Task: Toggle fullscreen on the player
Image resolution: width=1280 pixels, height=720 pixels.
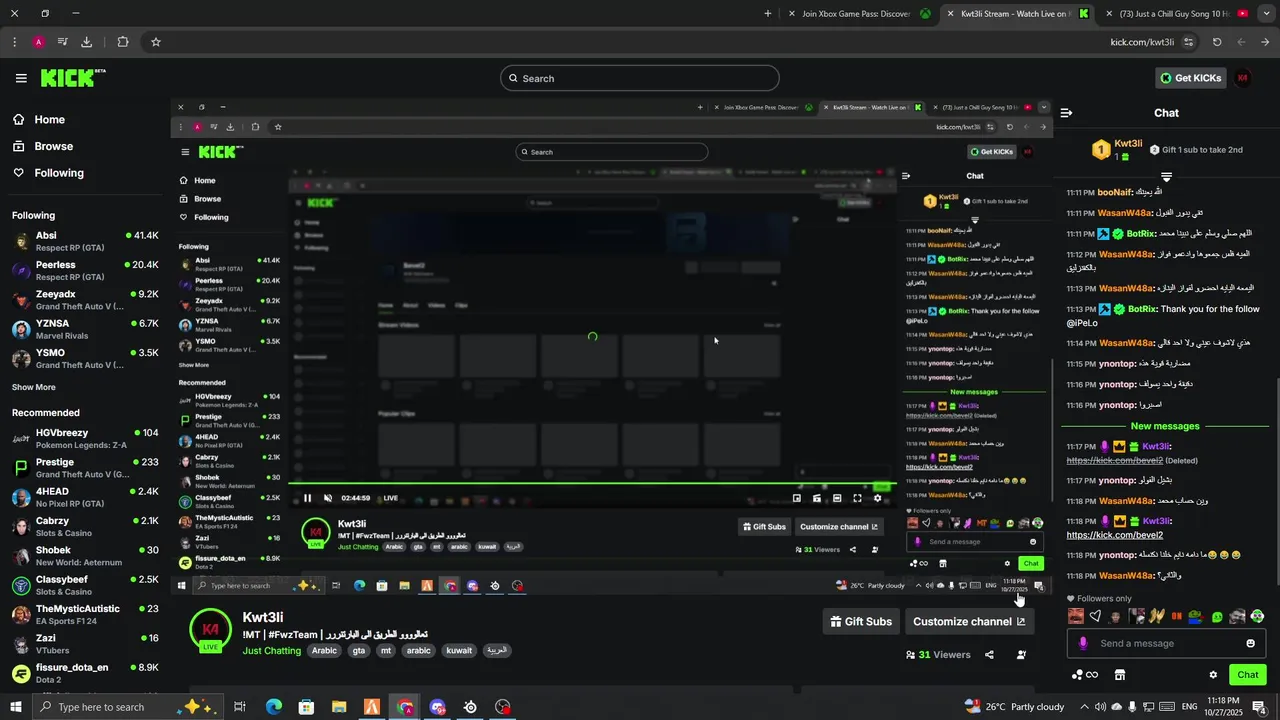Action: coord(857,498)
